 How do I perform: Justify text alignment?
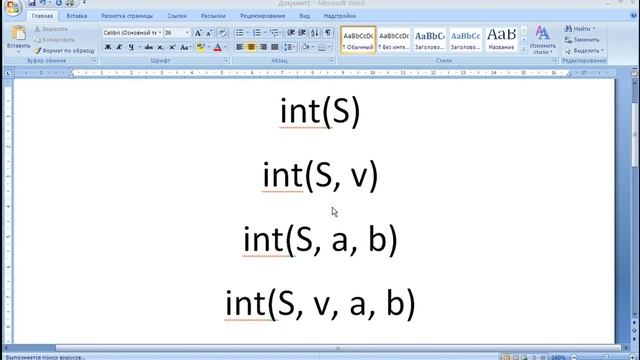tap(275, 47)
